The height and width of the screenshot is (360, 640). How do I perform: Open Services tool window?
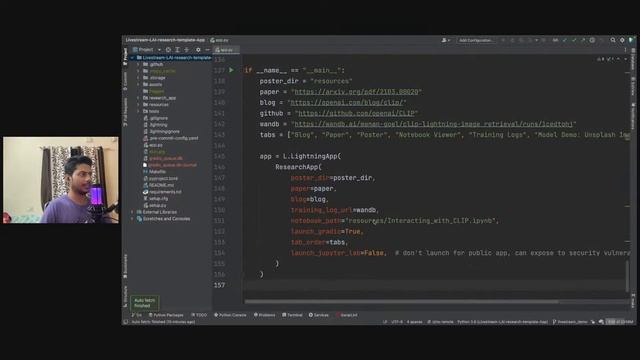(x=319, y=315)
